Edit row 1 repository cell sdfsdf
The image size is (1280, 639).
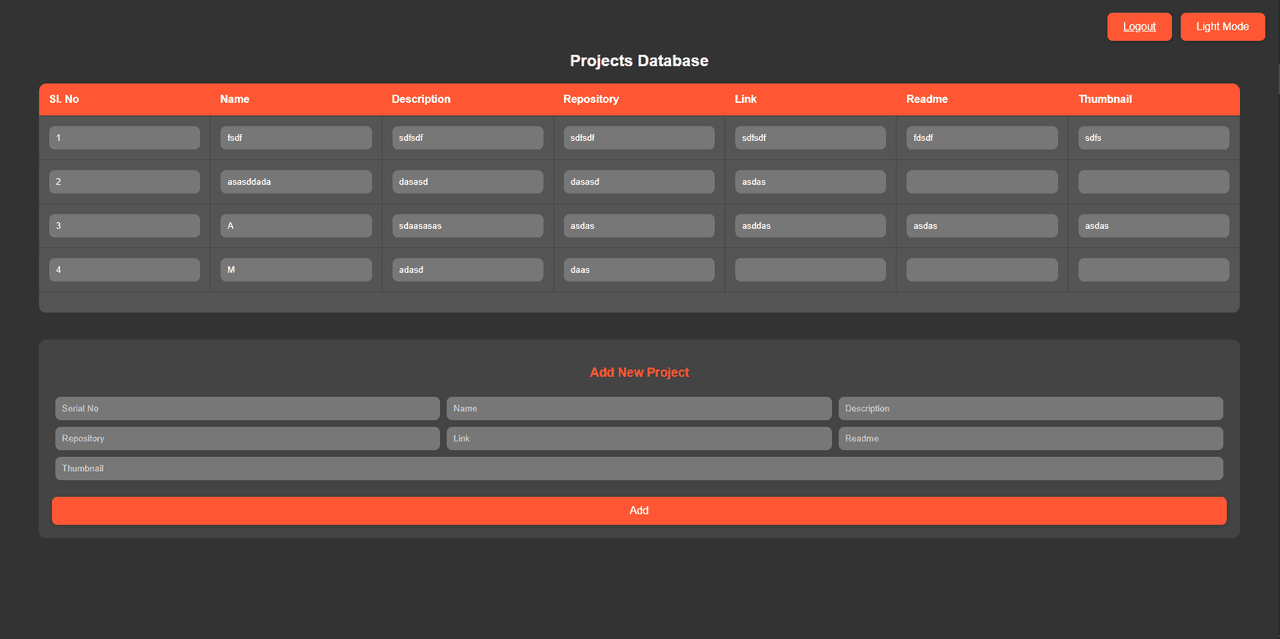pyautogui.click(x=639, y=138)
